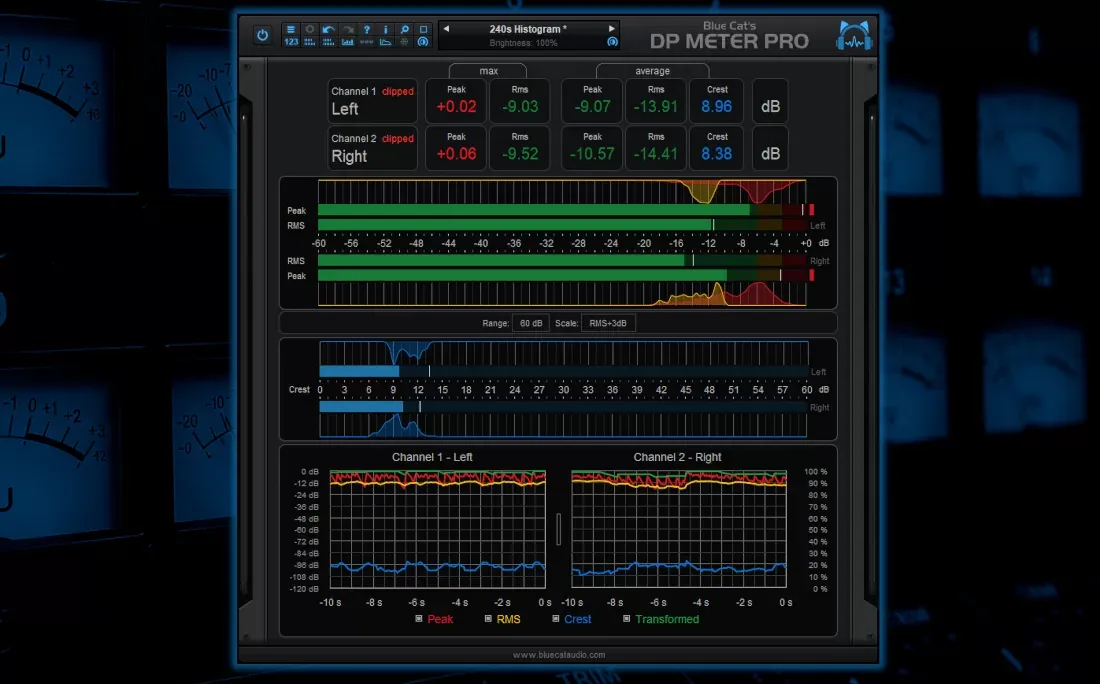Click the Left channel RMS meter bar
This screenshot has width=1100, height=684.
[x=563, y=225]
